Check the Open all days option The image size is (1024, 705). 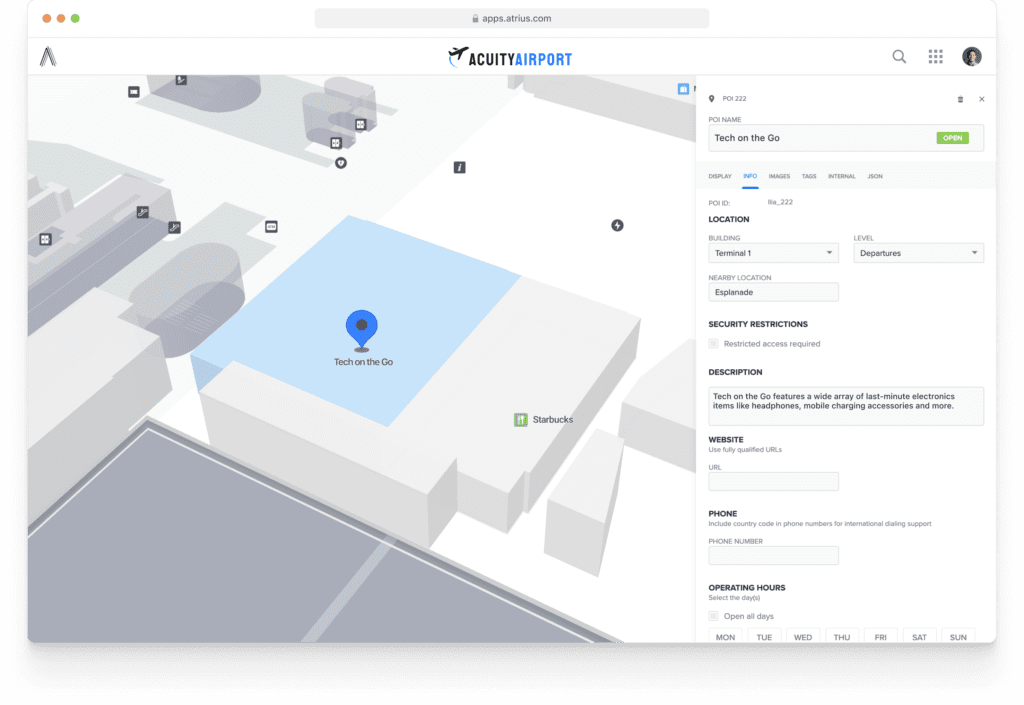click(x=714, y=616)
